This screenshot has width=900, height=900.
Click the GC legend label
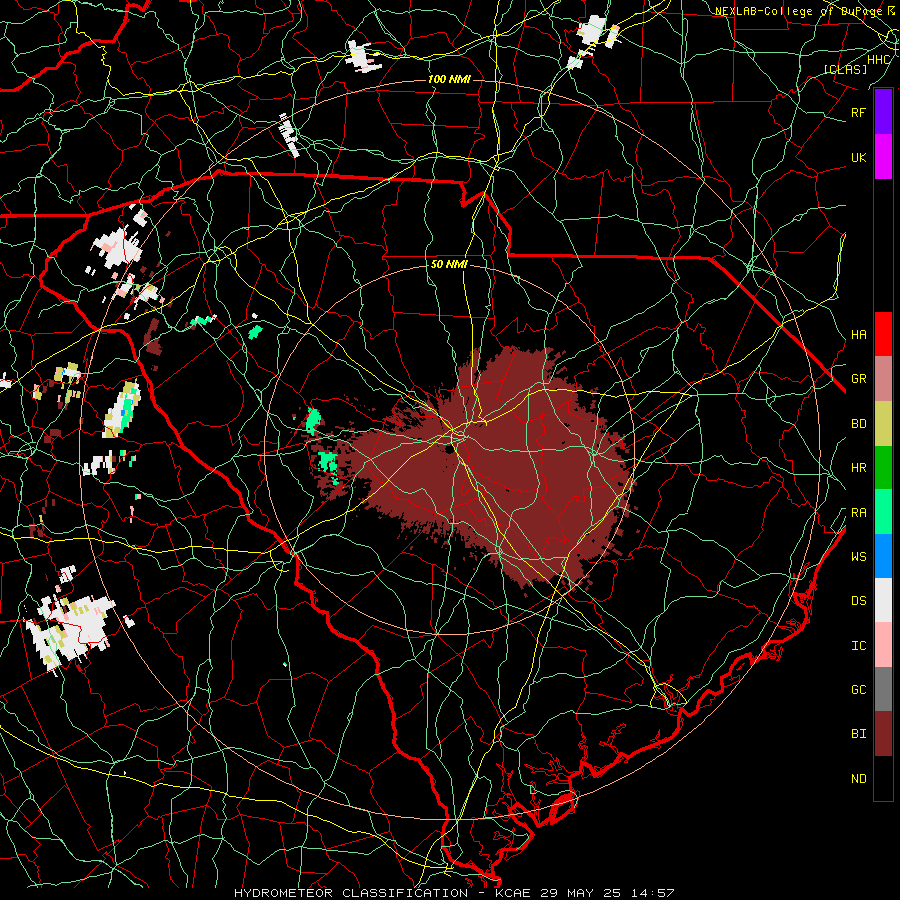(858, 689)
